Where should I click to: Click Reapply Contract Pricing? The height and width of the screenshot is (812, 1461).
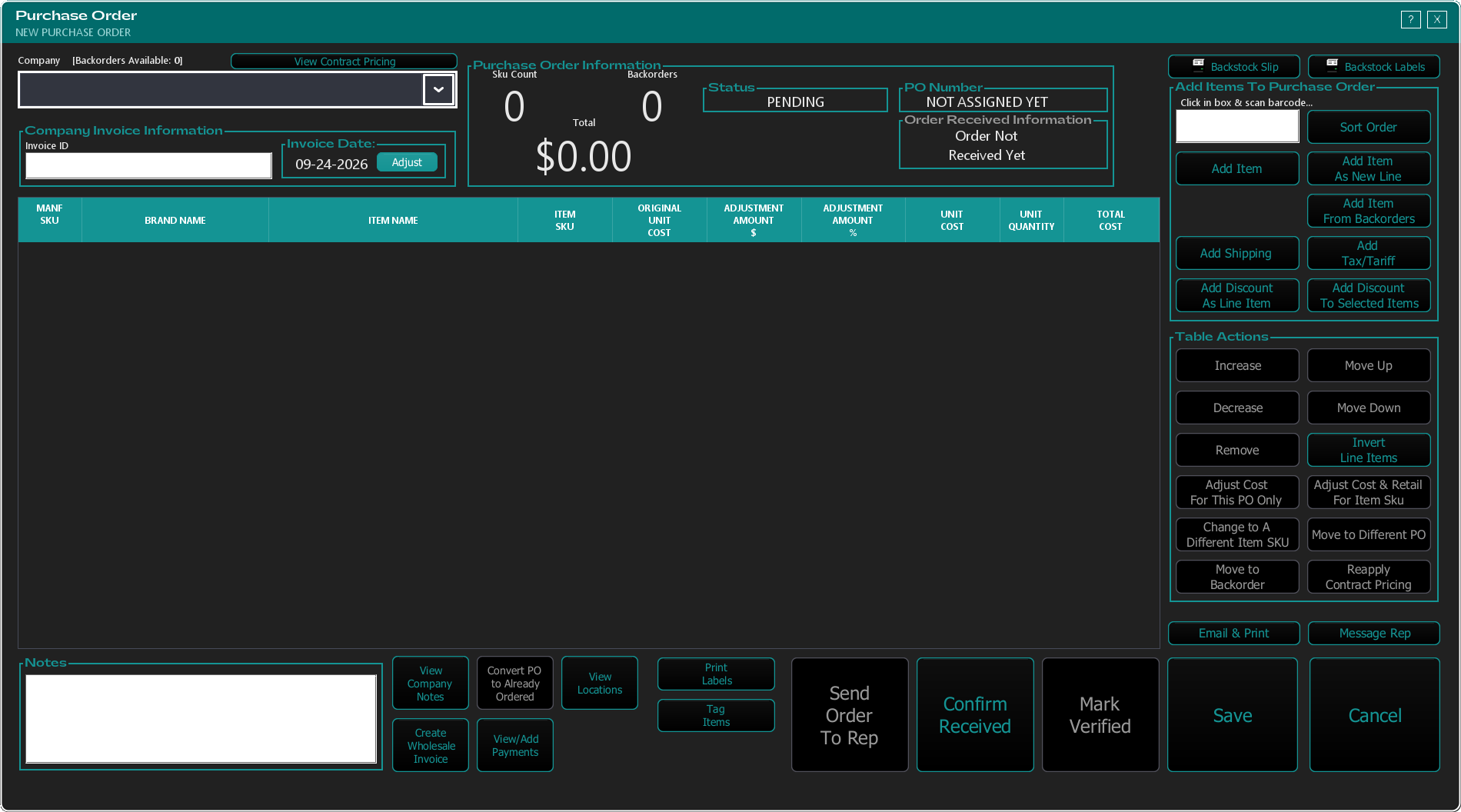(x=1369, y=577)
